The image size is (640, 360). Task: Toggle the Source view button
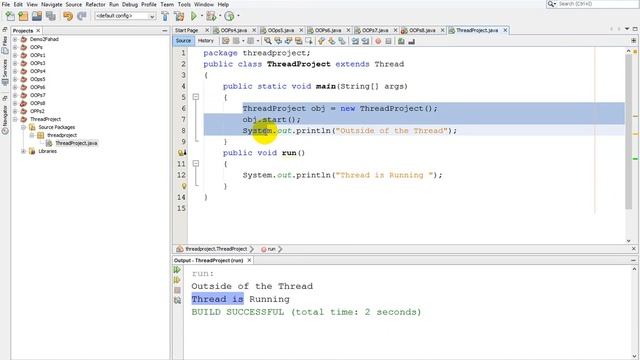coord(183,41)
